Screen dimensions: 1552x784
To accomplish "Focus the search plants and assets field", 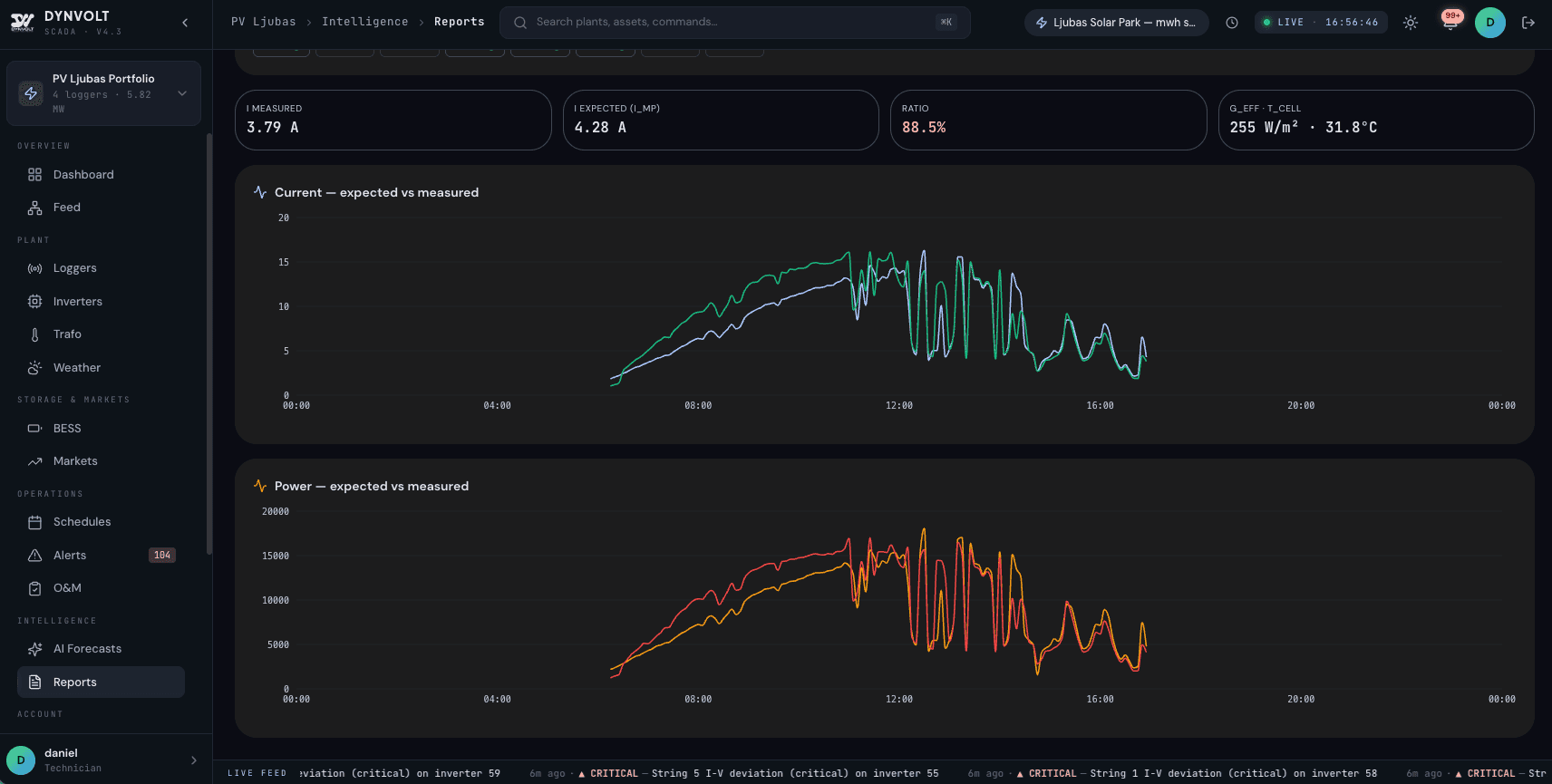I will [x=735, y=23].
